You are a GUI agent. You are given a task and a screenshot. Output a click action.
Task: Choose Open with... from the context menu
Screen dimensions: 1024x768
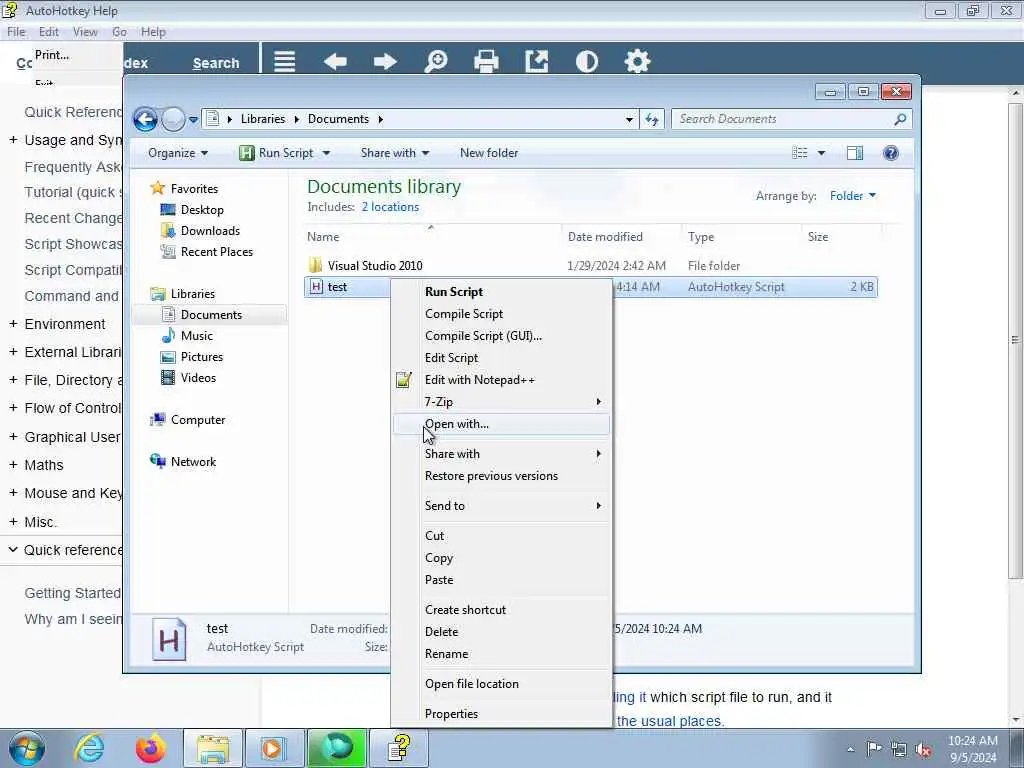[502, 424]
